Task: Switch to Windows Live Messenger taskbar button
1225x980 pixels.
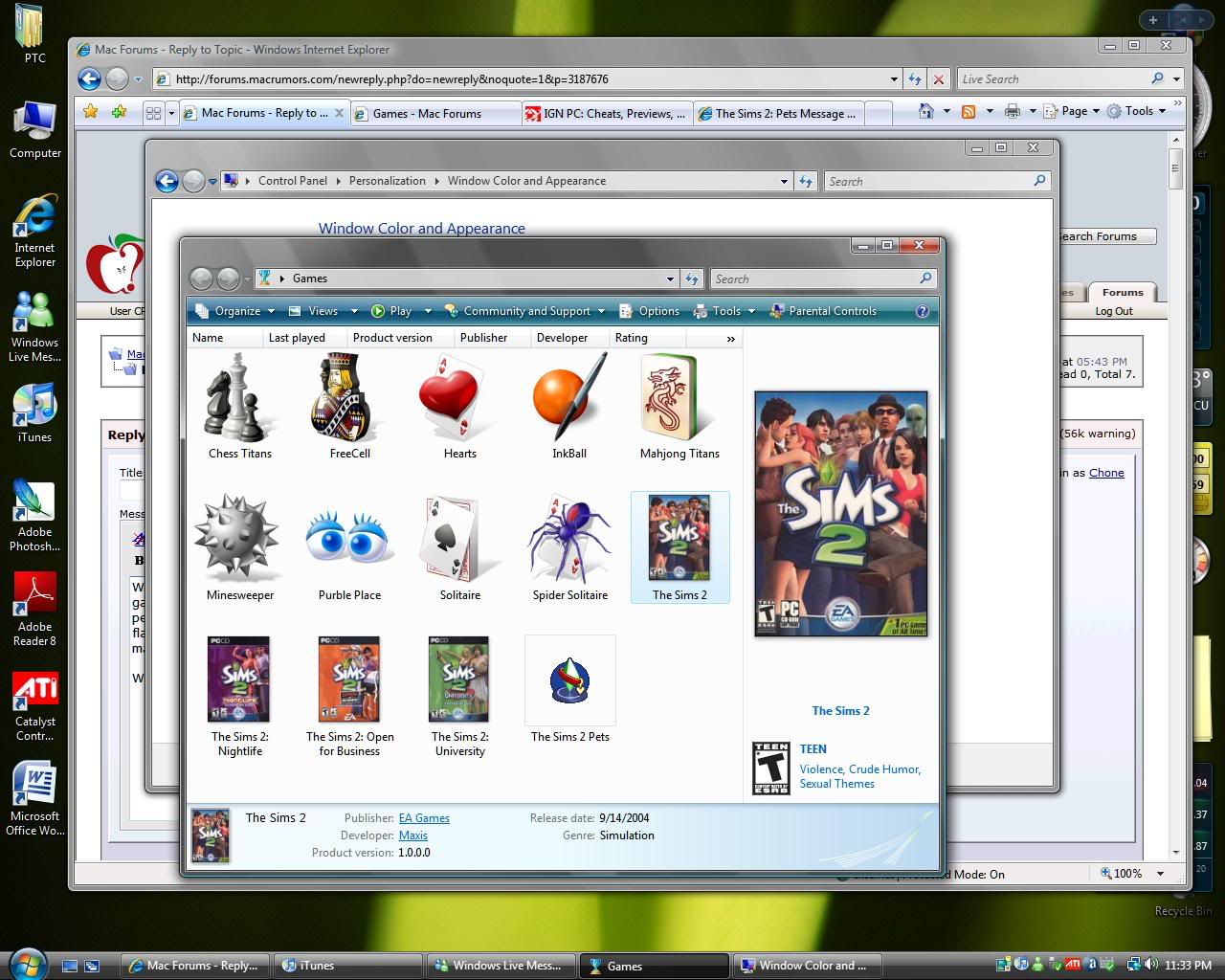Action: pos(501,965)
